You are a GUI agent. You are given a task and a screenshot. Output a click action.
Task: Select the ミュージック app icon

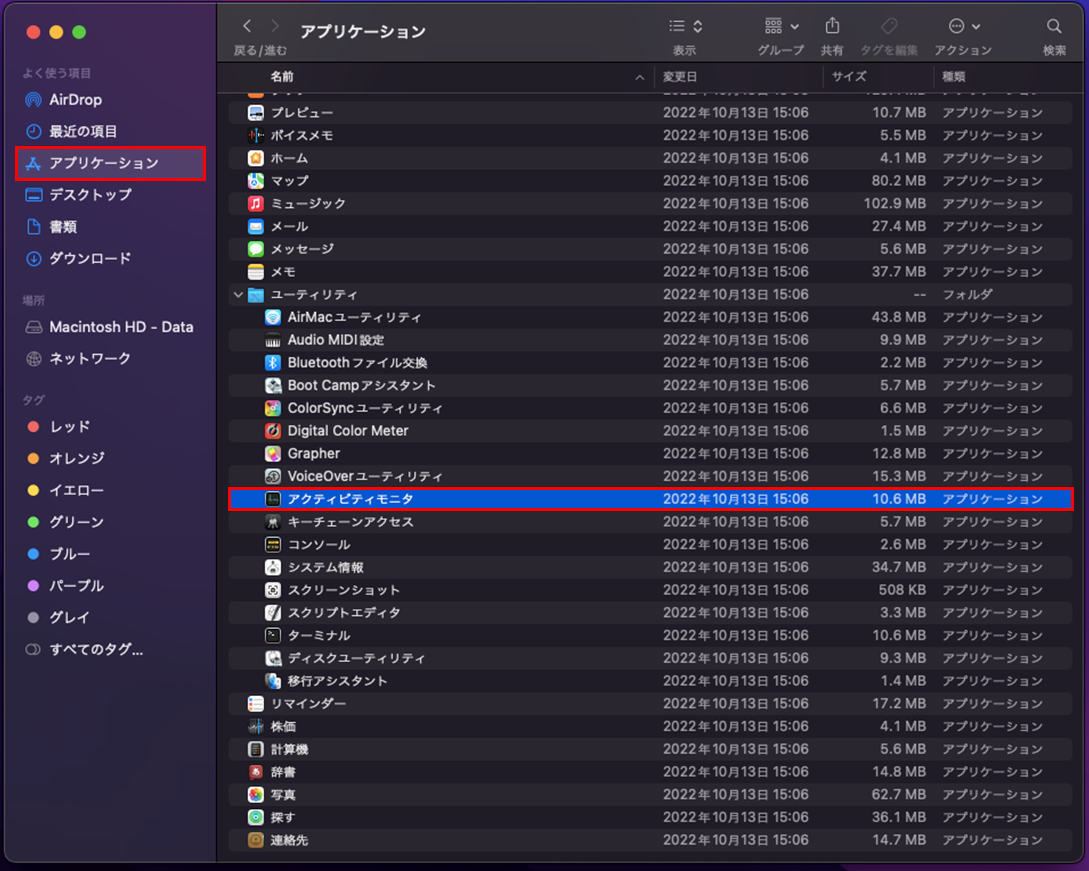point(256,204)
